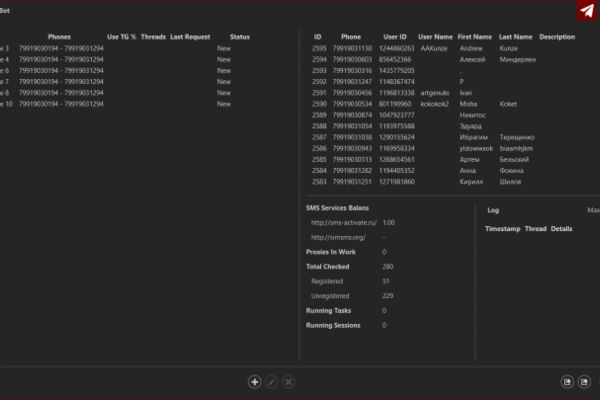Sort results by the ID column header
The width and height of the screenshot is (600, 400).
point(318,37)
